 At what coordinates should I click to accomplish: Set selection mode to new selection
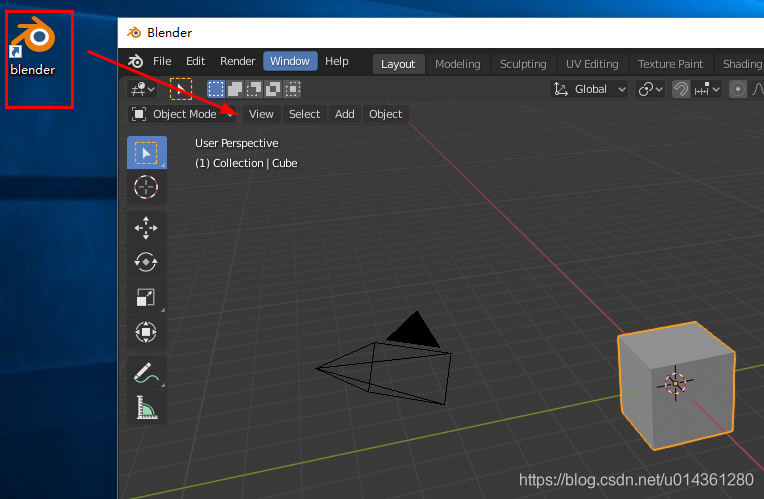[x=215, y=89]
